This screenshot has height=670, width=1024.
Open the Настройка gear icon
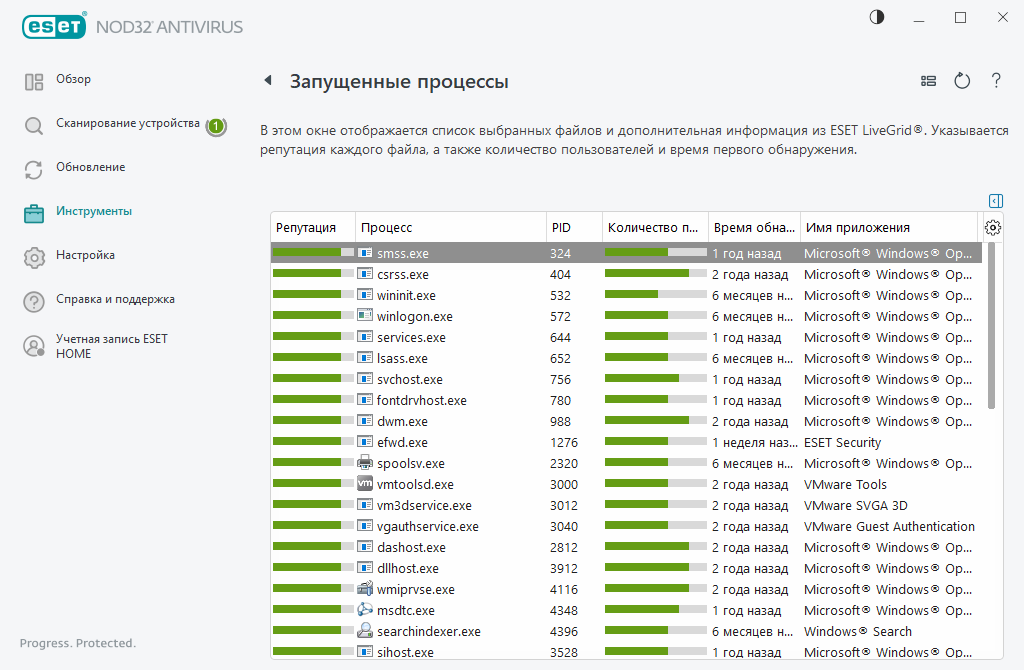[34, 257]
